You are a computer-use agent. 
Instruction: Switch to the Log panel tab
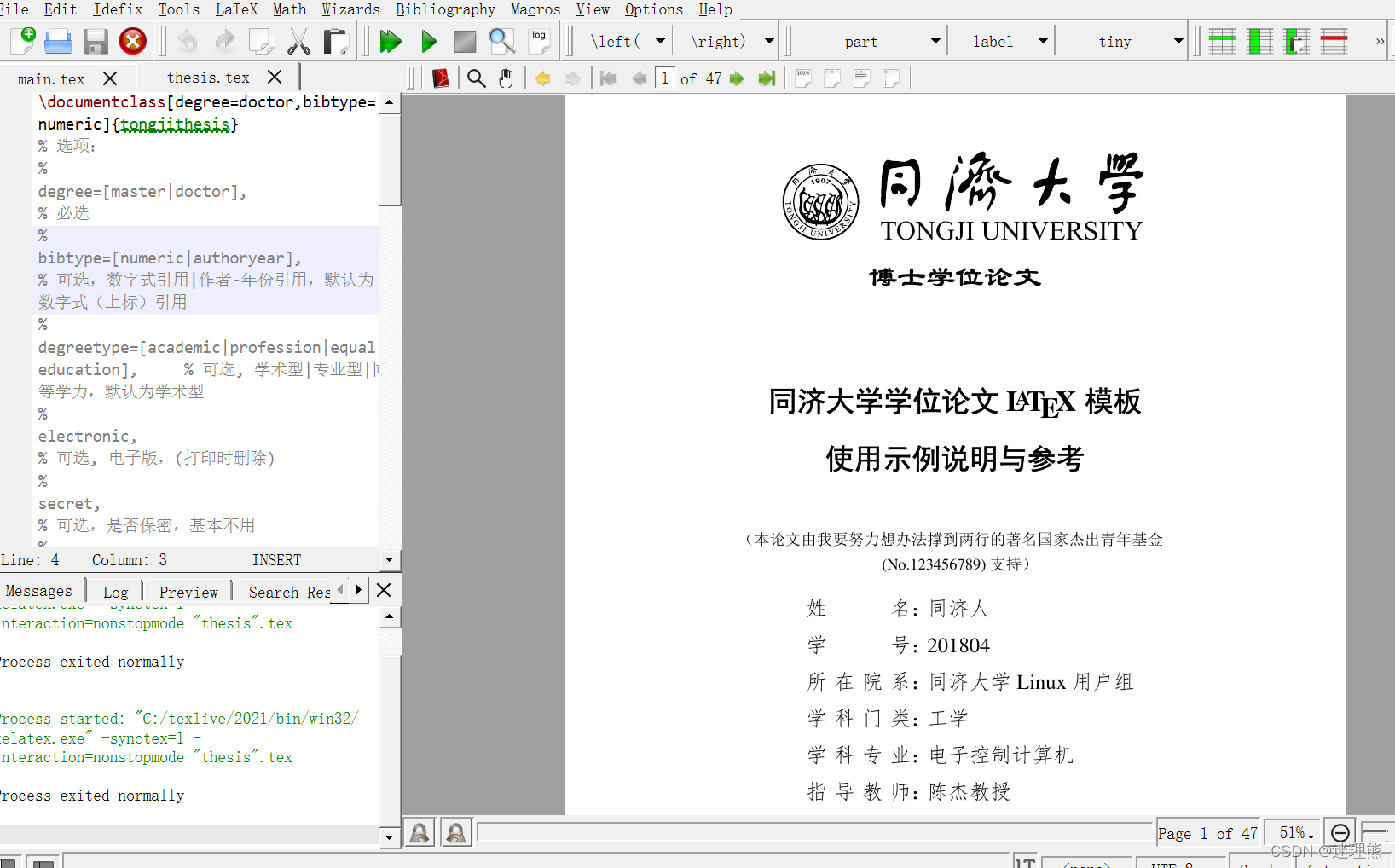click(x=115, y=592)
